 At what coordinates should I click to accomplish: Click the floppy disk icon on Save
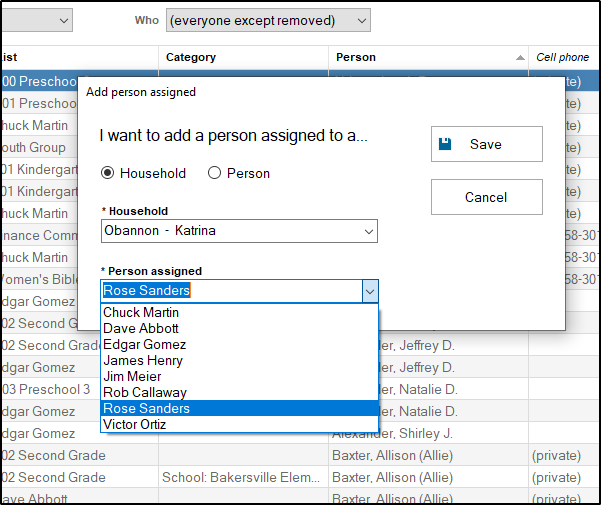(x=446, y=144)
